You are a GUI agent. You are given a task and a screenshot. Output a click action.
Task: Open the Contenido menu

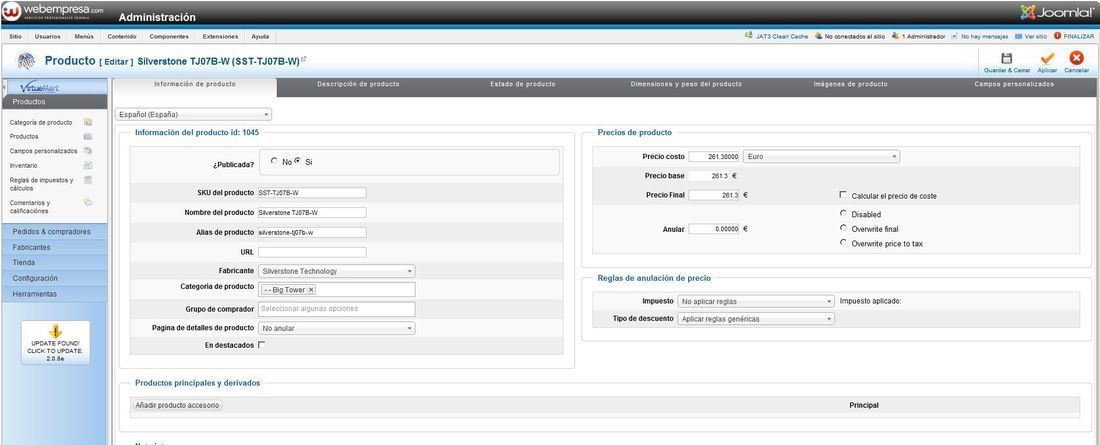(x=122, y=36)
